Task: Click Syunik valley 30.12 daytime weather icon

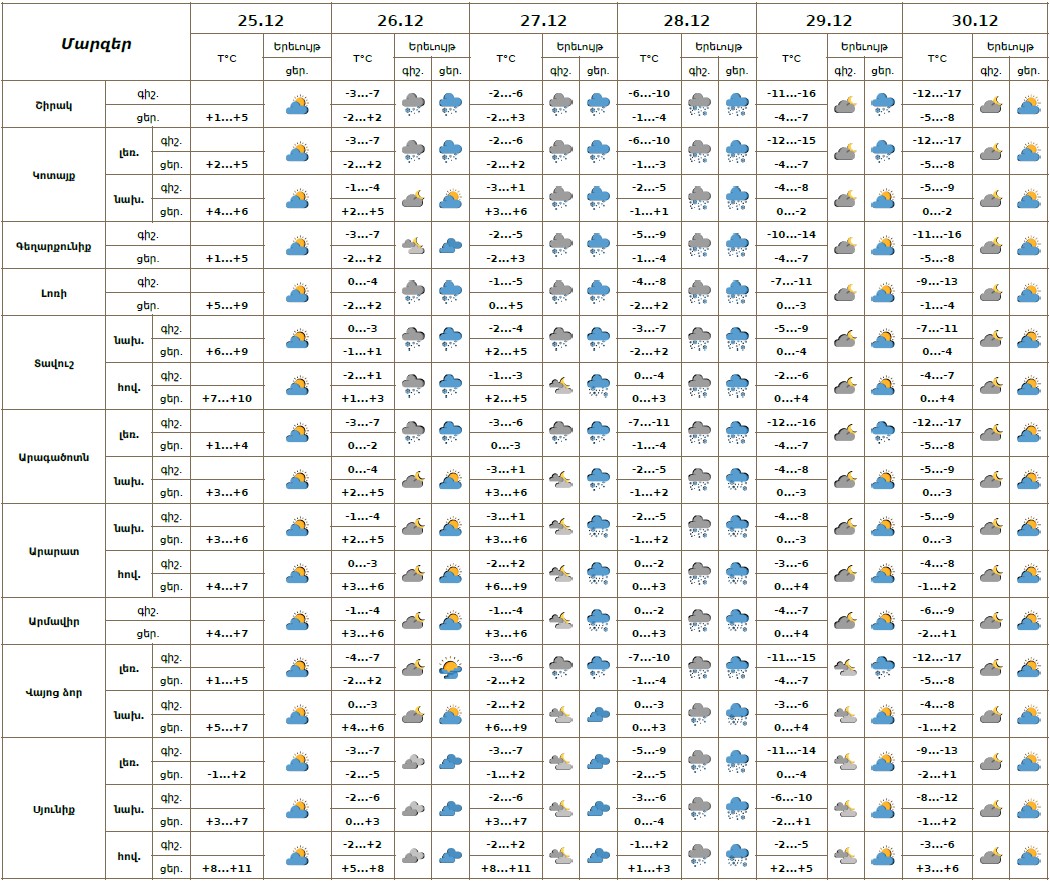Action: point(1028,856)
